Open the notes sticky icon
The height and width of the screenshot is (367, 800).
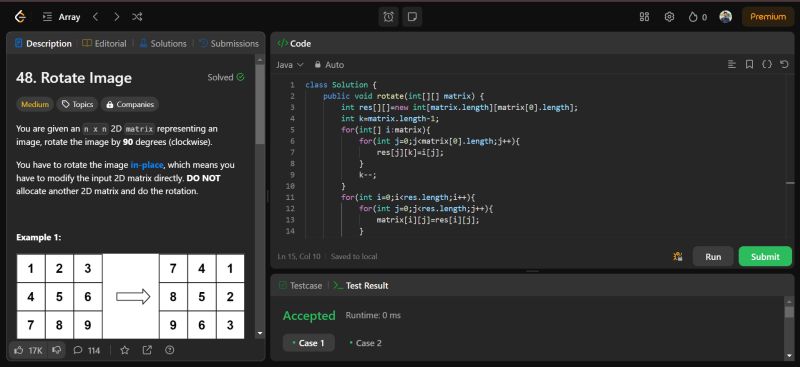point(412,17)
